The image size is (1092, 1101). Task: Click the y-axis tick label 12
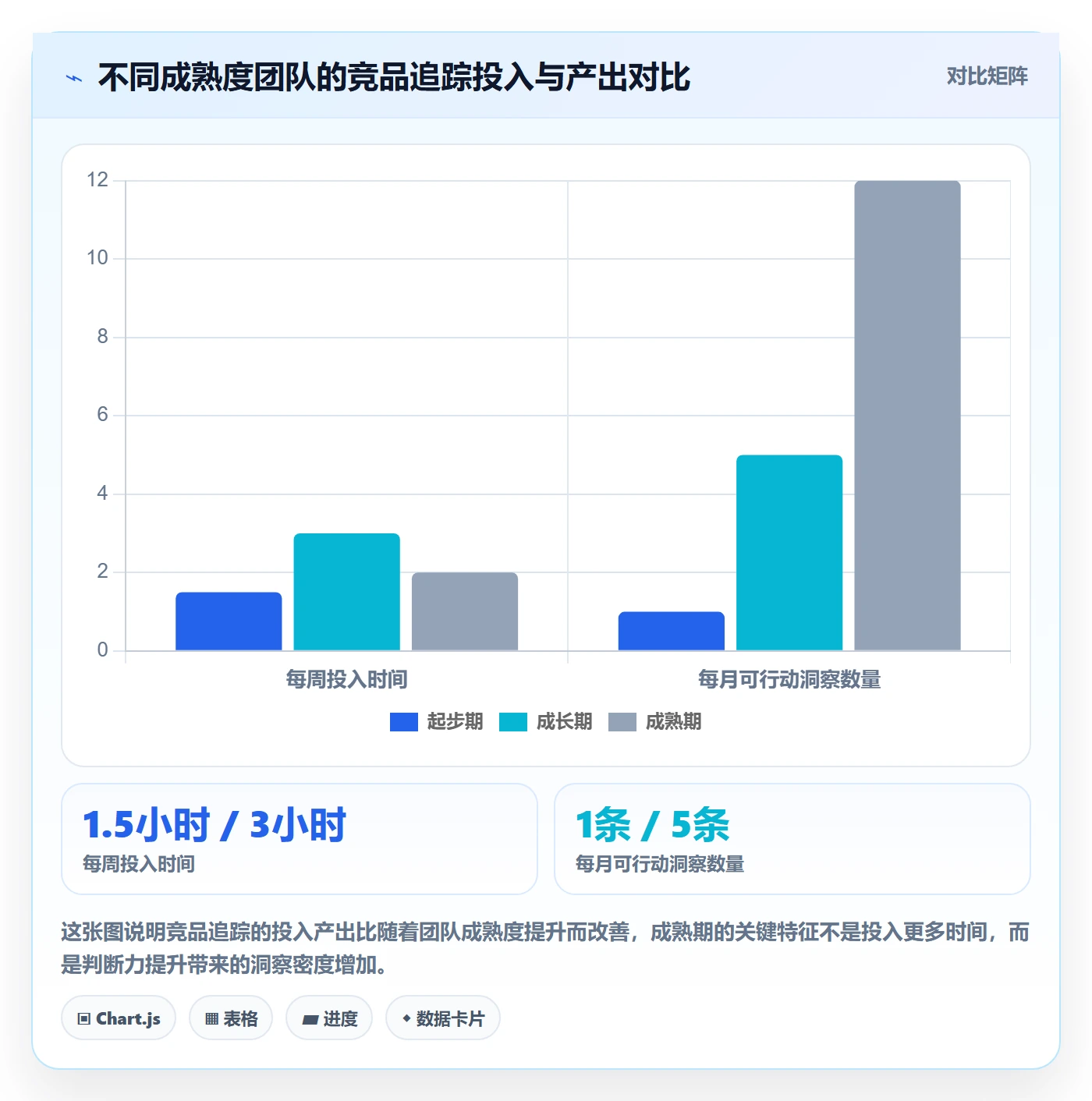97,180
